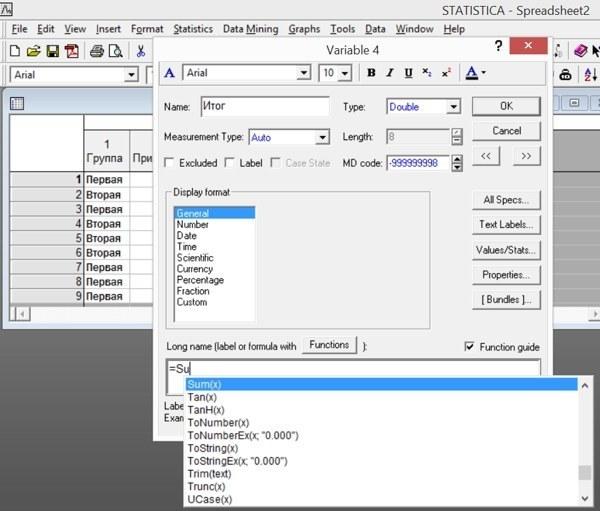Uncheck the Function guide checkbox
The height and width of the screenshot is (511, 600).
(469, 346)
